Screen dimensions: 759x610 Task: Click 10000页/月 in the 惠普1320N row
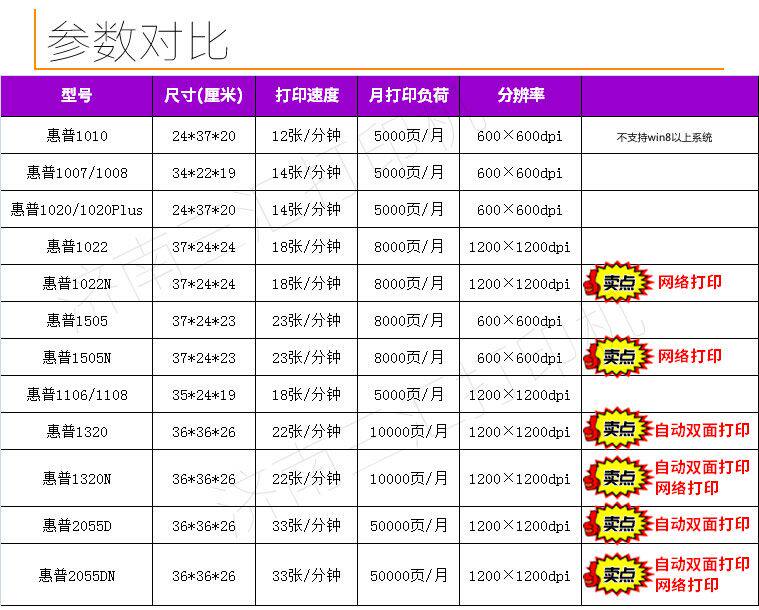[x=409, y=479]
